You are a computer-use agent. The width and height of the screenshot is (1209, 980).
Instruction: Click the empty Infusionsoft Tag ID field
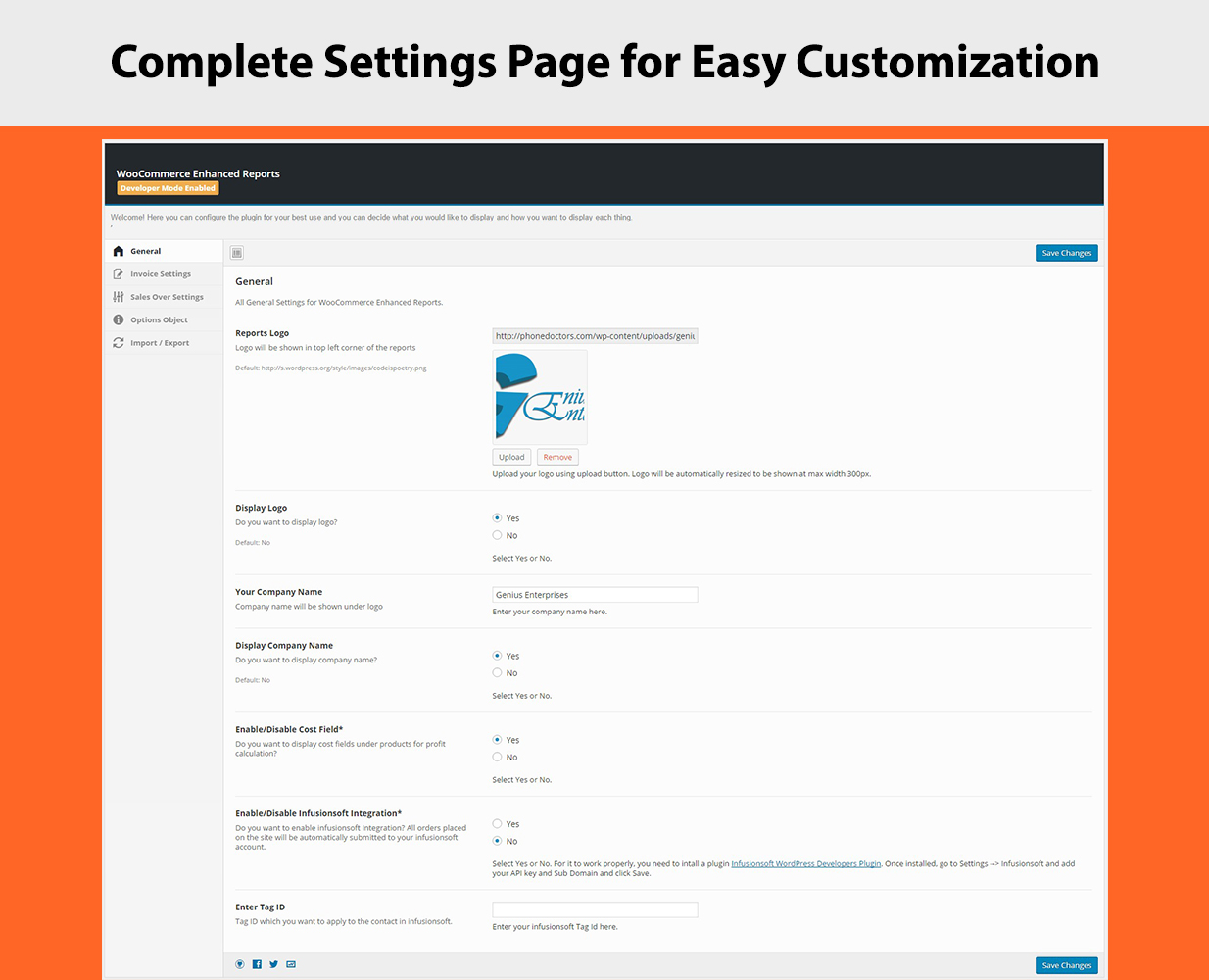click(x=595, y=909)
